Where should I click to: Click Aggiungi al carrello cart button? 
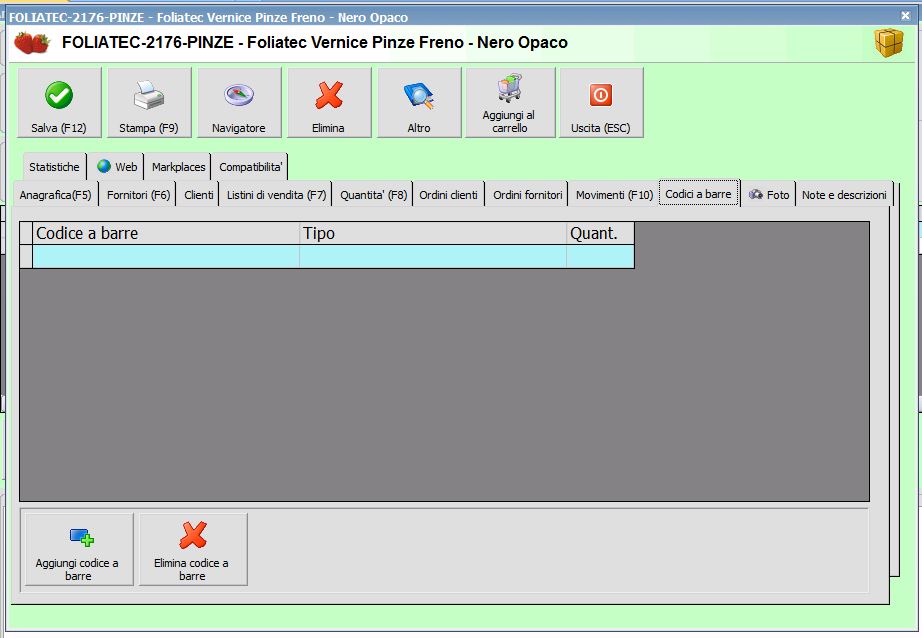510,102
